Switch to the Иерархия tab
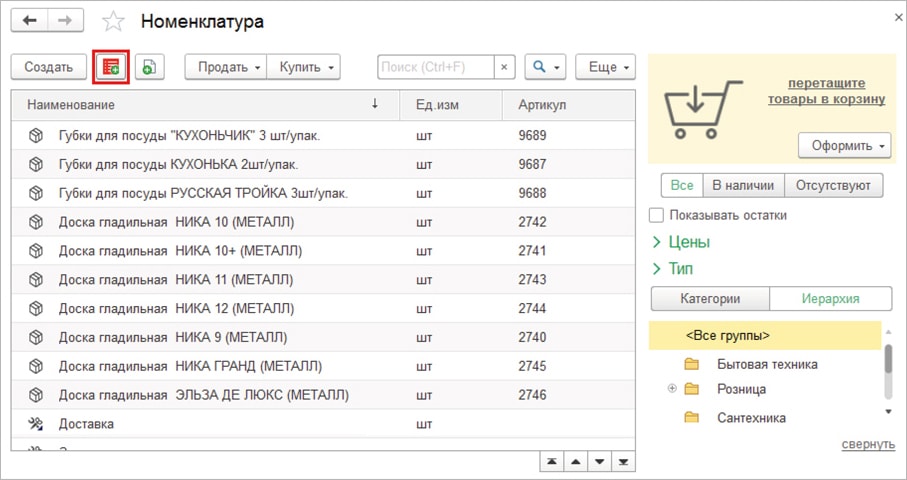 [x=830, y=299]
